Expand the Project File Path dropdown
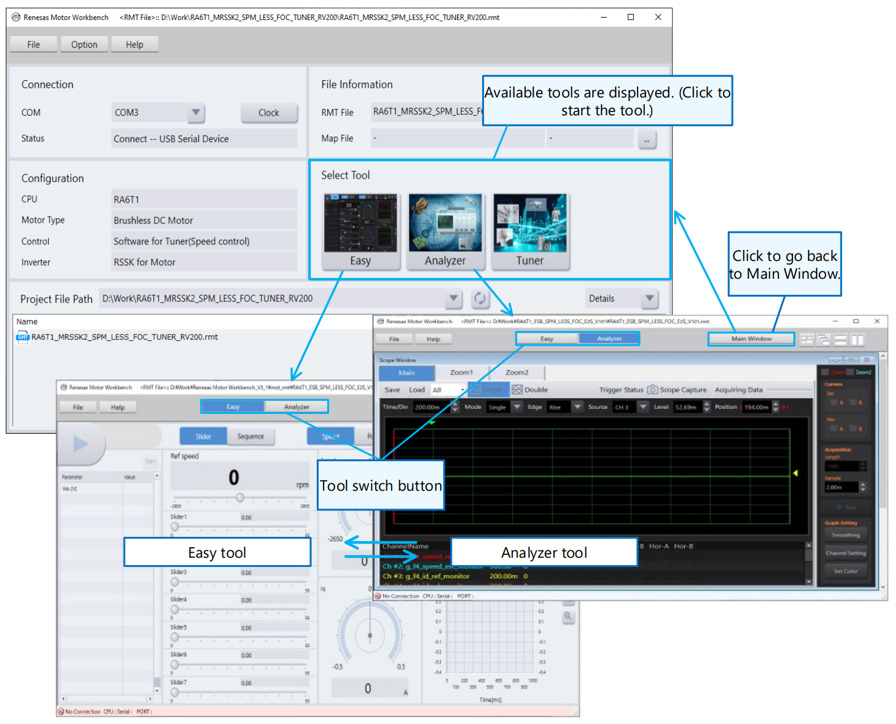 [453, 298]
